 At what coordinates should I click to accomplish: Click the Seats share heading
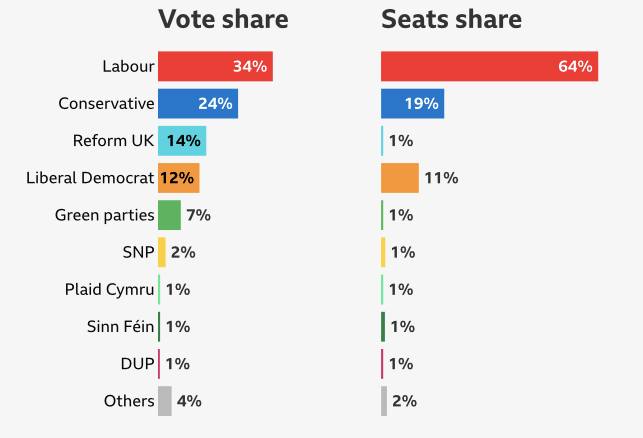tap(451, 19)
